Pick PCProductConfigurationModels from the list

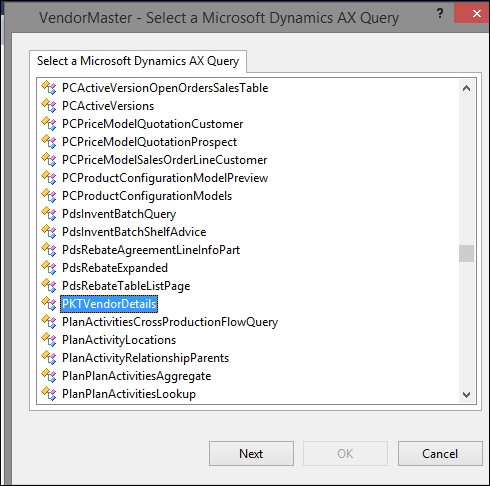pos(147,196)
